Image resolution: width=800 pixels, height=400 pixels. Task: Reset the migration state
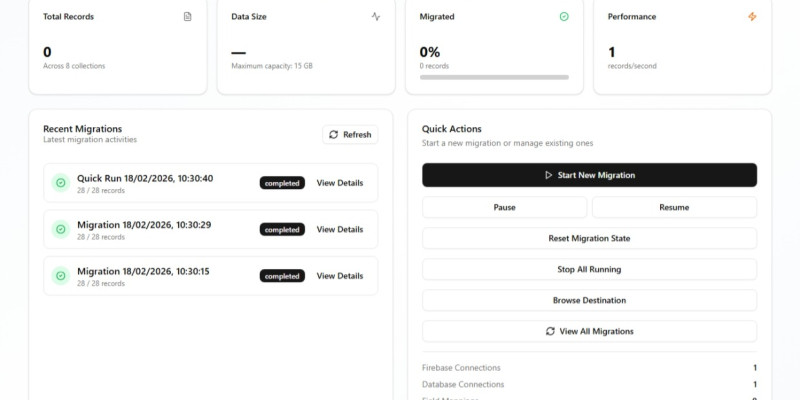589,239
